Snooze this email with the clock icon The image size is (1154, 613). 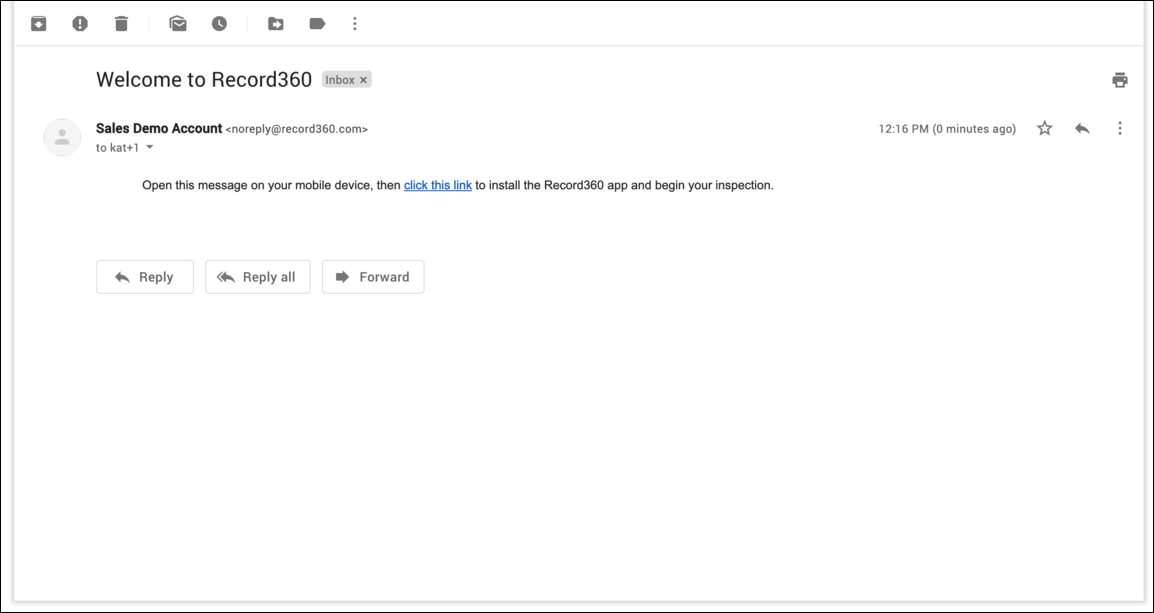[x=219, y=24]
